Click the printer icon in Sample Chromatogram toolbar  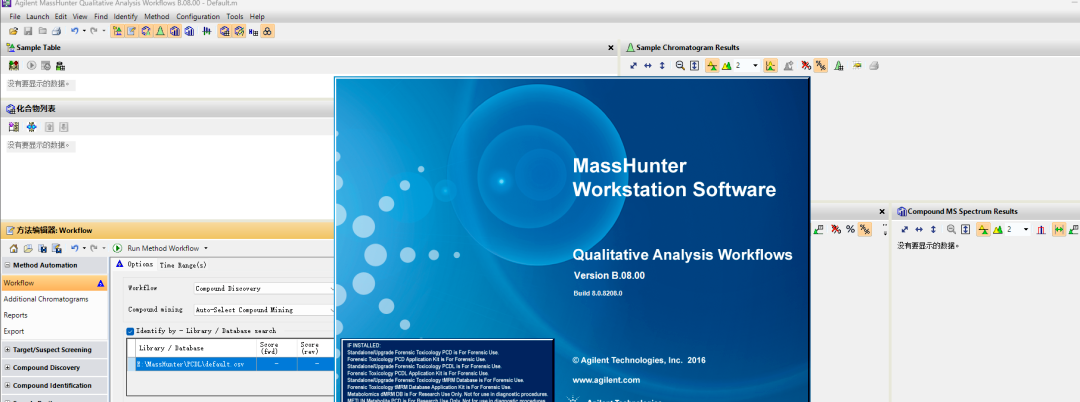873,65
